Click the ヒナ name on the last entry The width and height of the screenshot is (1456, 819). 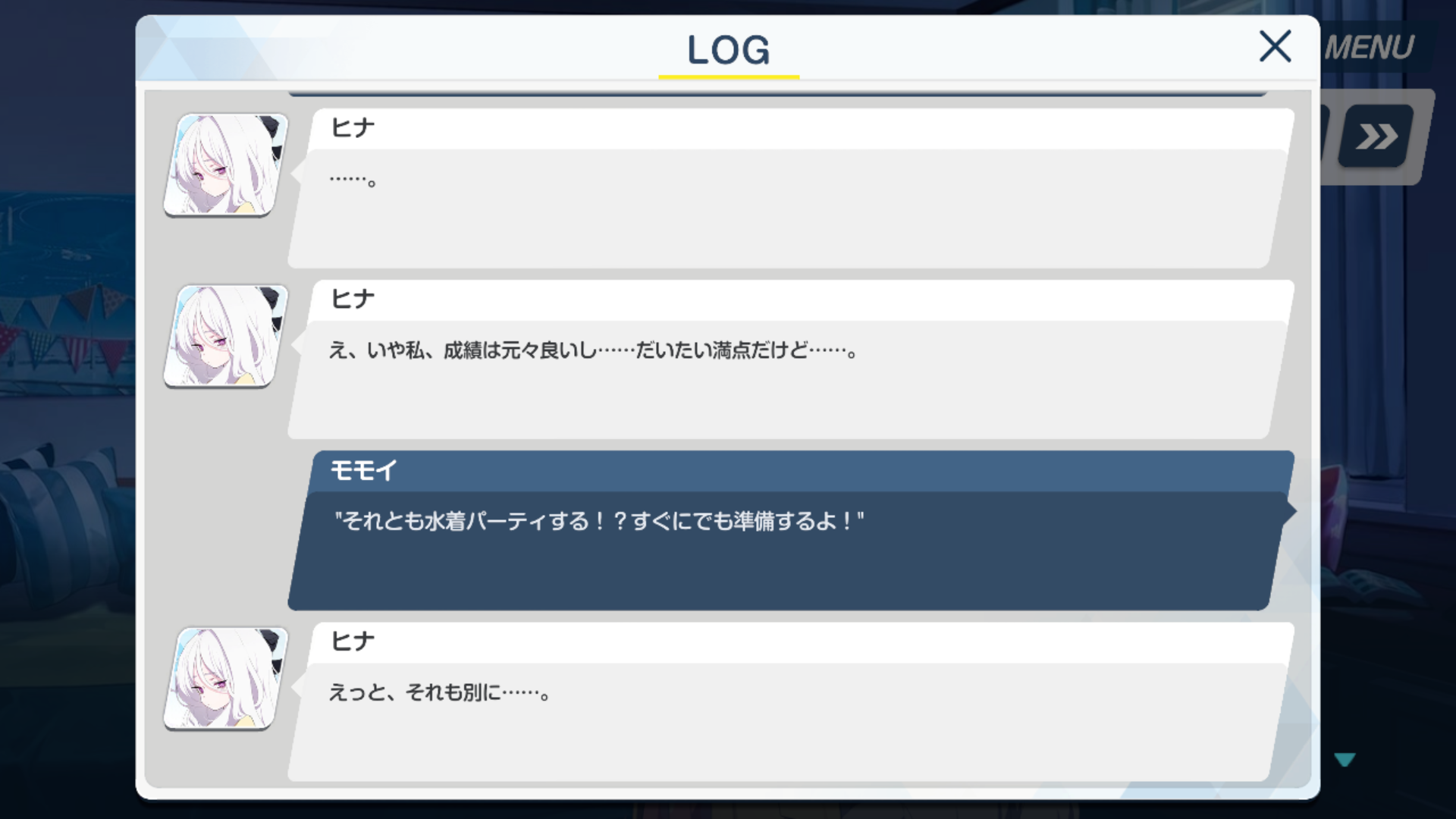[353, 642]
